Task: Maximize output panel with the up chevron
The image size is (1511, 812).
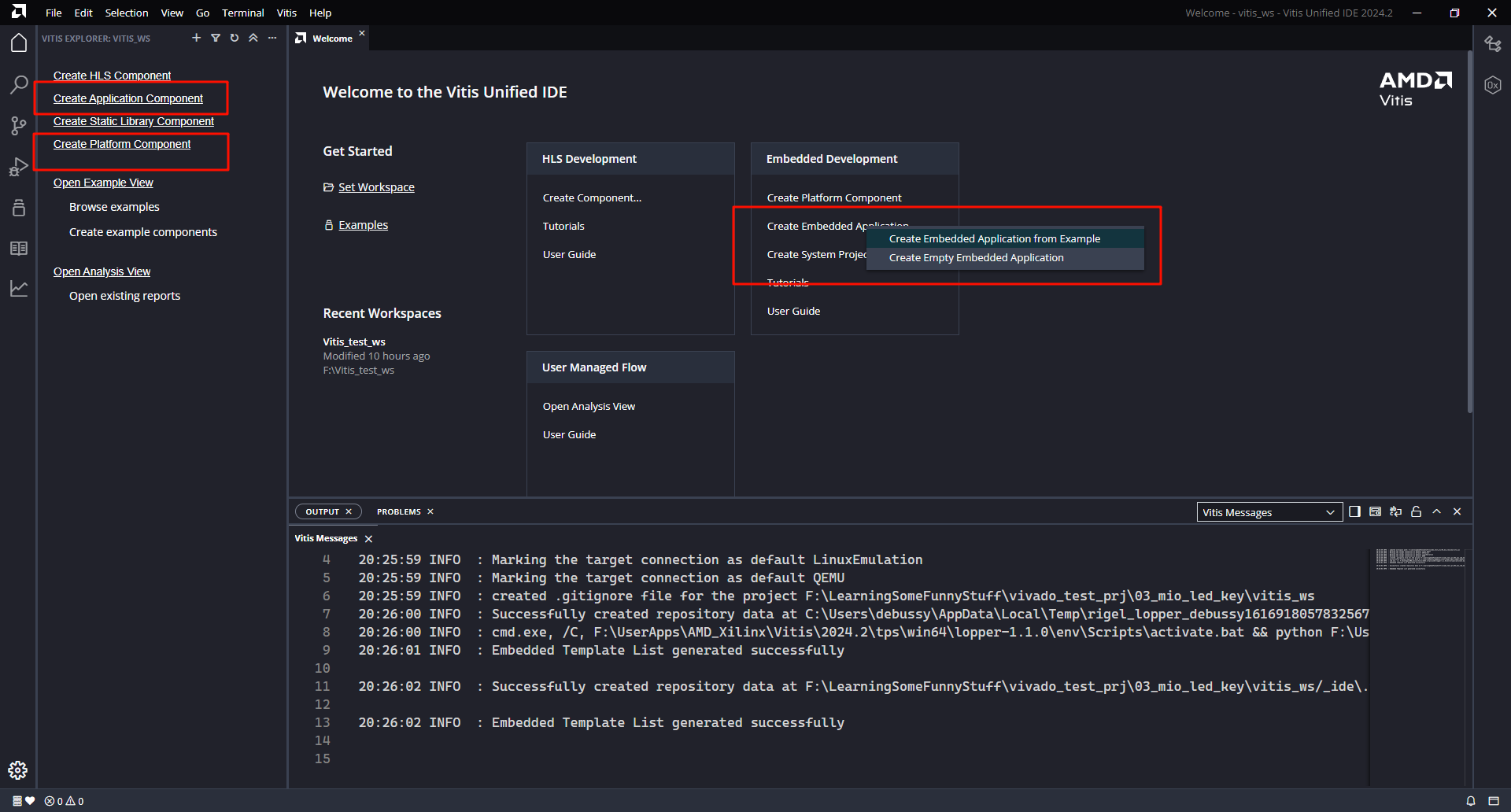Action: point(1436,511)
